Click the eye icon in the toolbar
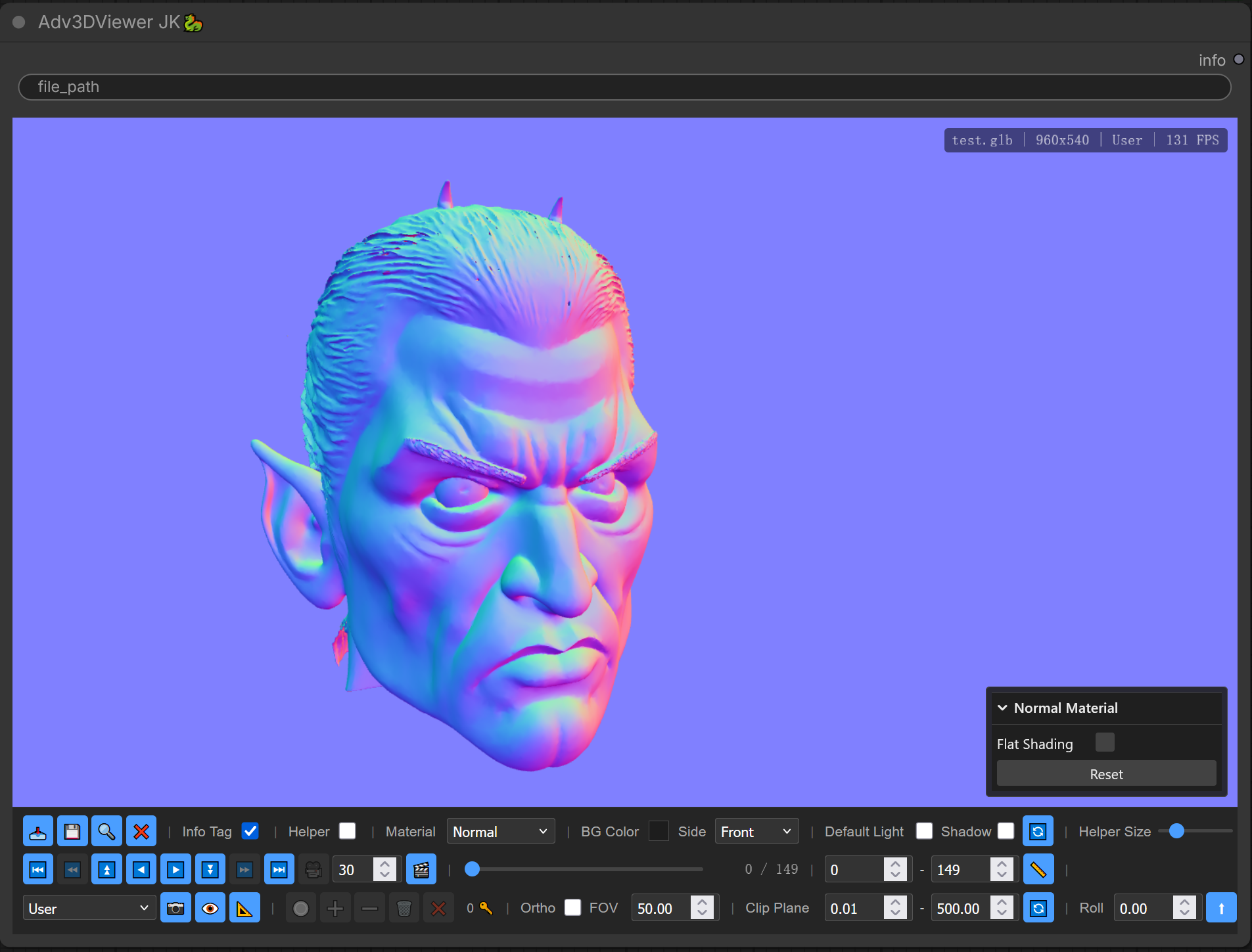1252x952 pixels. click(210, 908)
